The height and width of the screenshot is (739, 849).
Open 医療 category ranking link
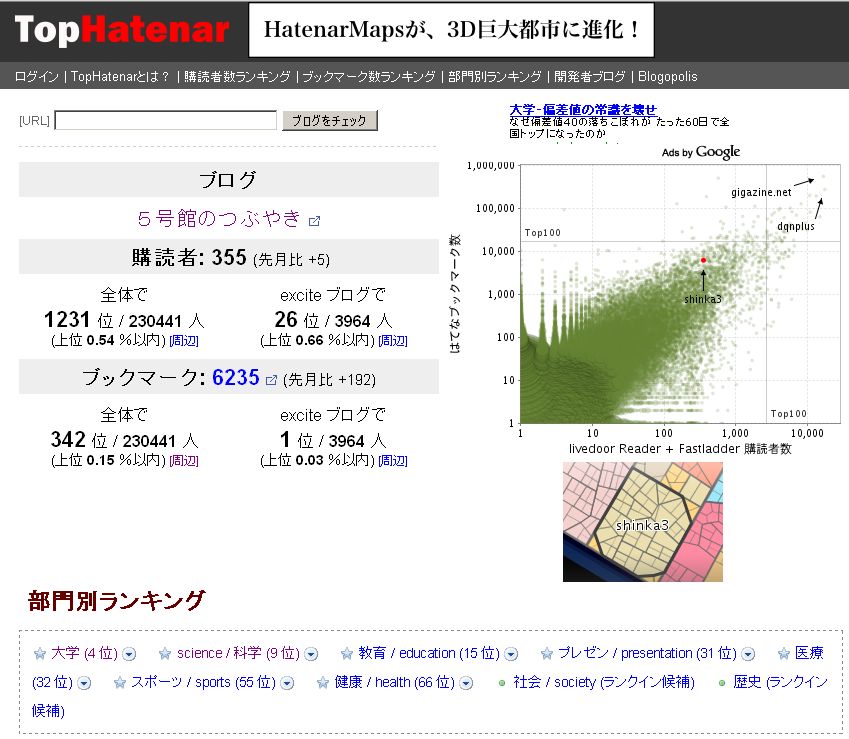(809, 653)
